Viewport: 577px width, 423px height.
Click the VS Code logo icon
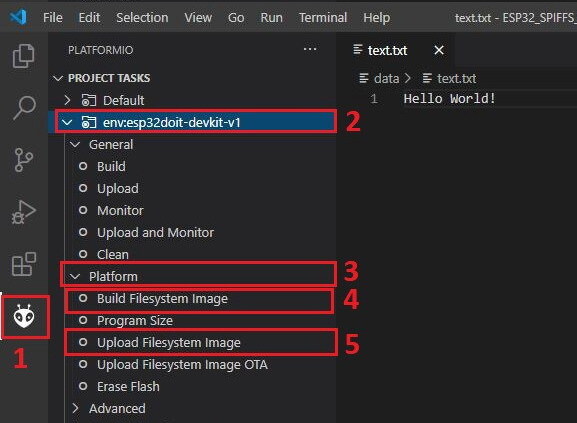(x=18, y=17)
